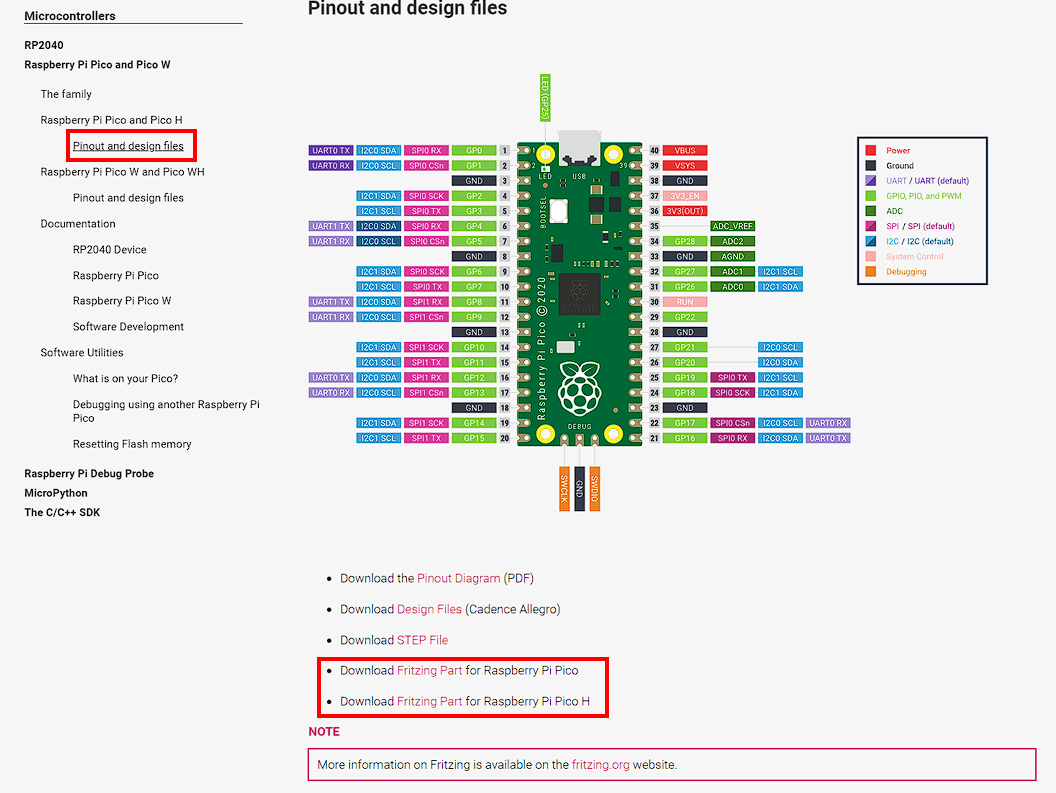Click the LED (GP25) label above board
Screen dimensions: 1056x793
(x=545, y=98)
